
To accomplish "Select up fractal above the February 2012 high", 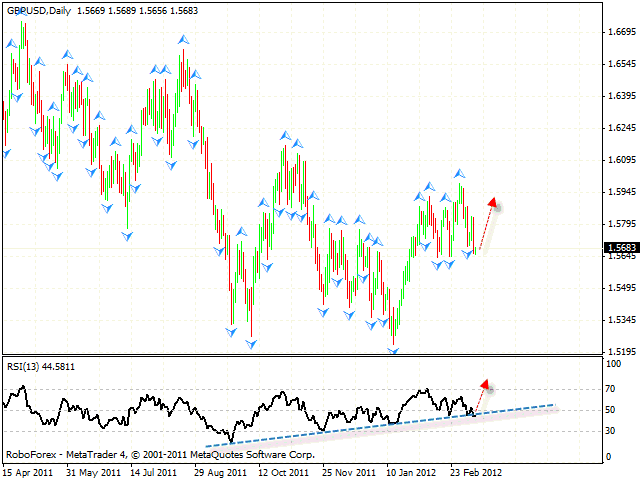I will (x=460, y=174).
